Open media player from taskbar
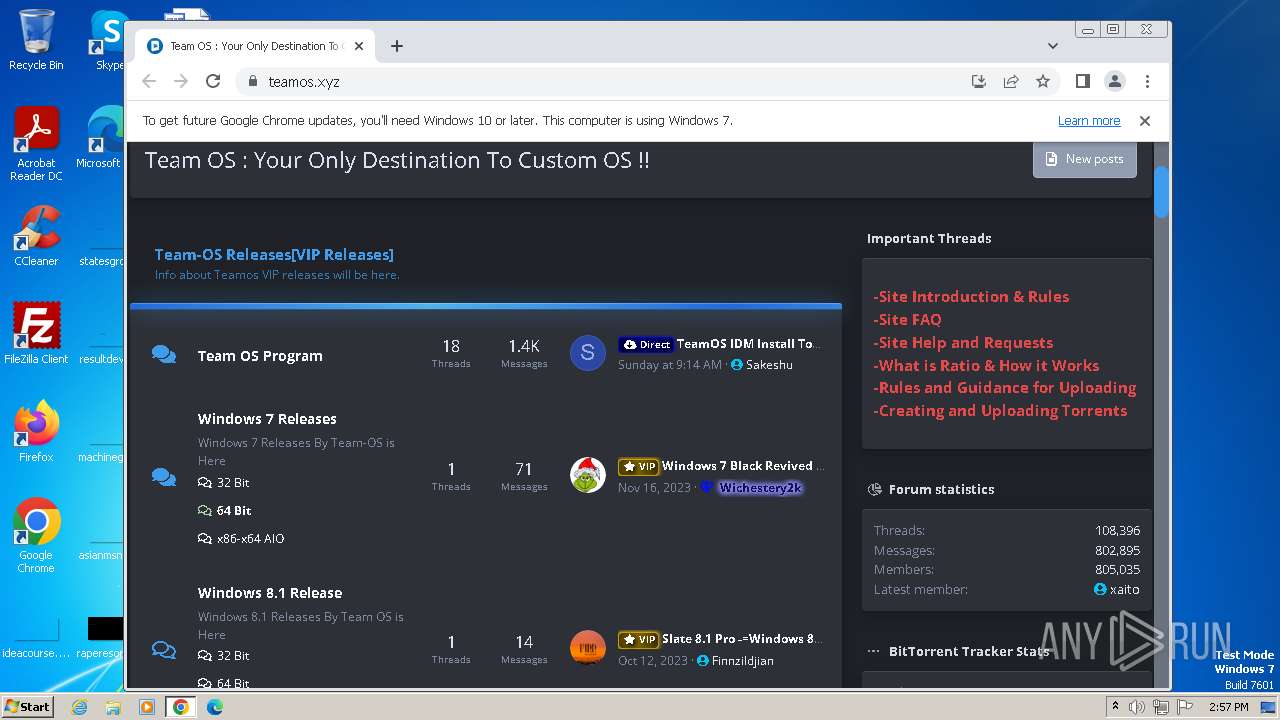 [x=147, y=707]
